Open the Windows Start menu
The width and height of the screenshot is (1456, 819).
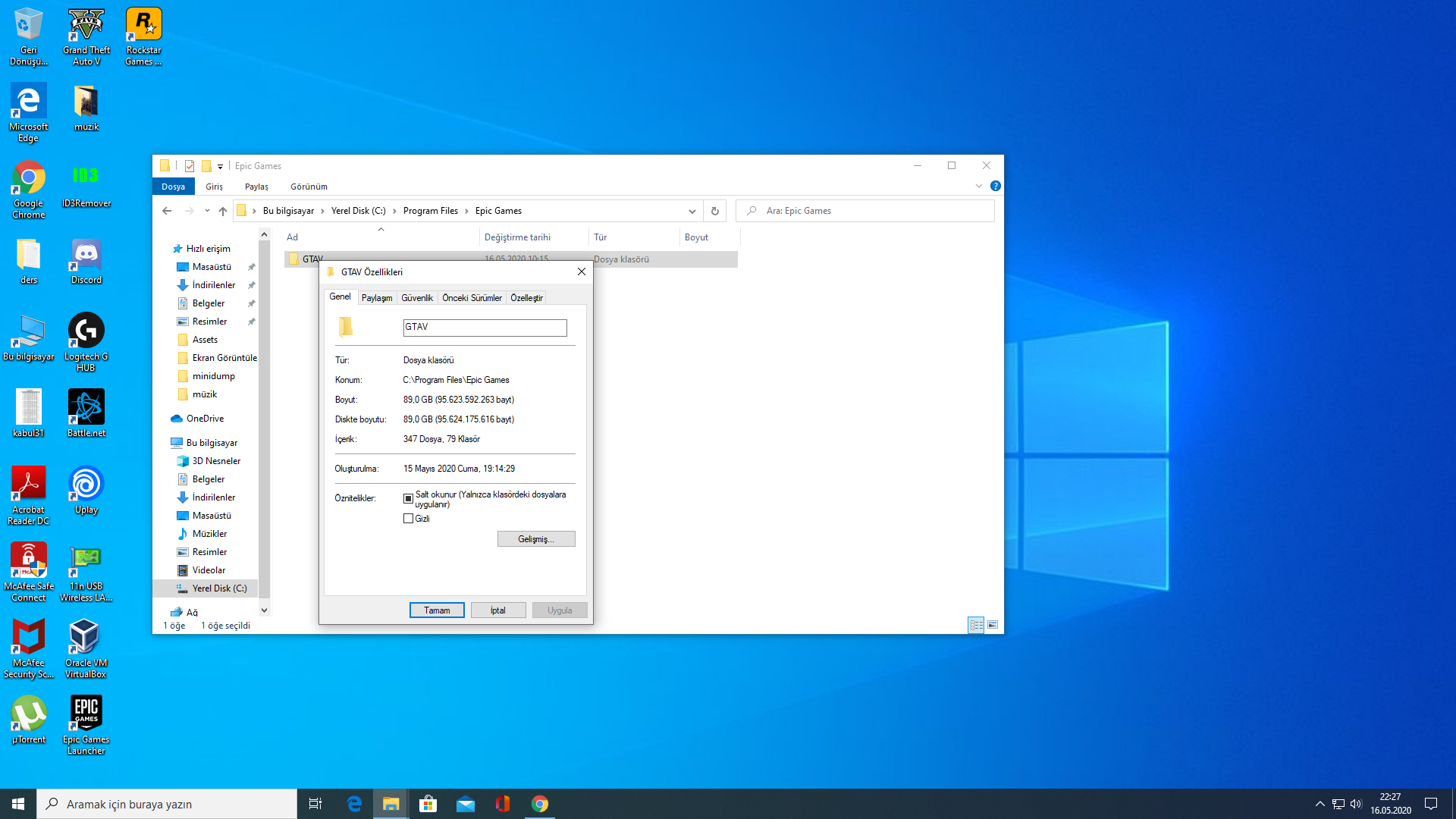point(18,804)
